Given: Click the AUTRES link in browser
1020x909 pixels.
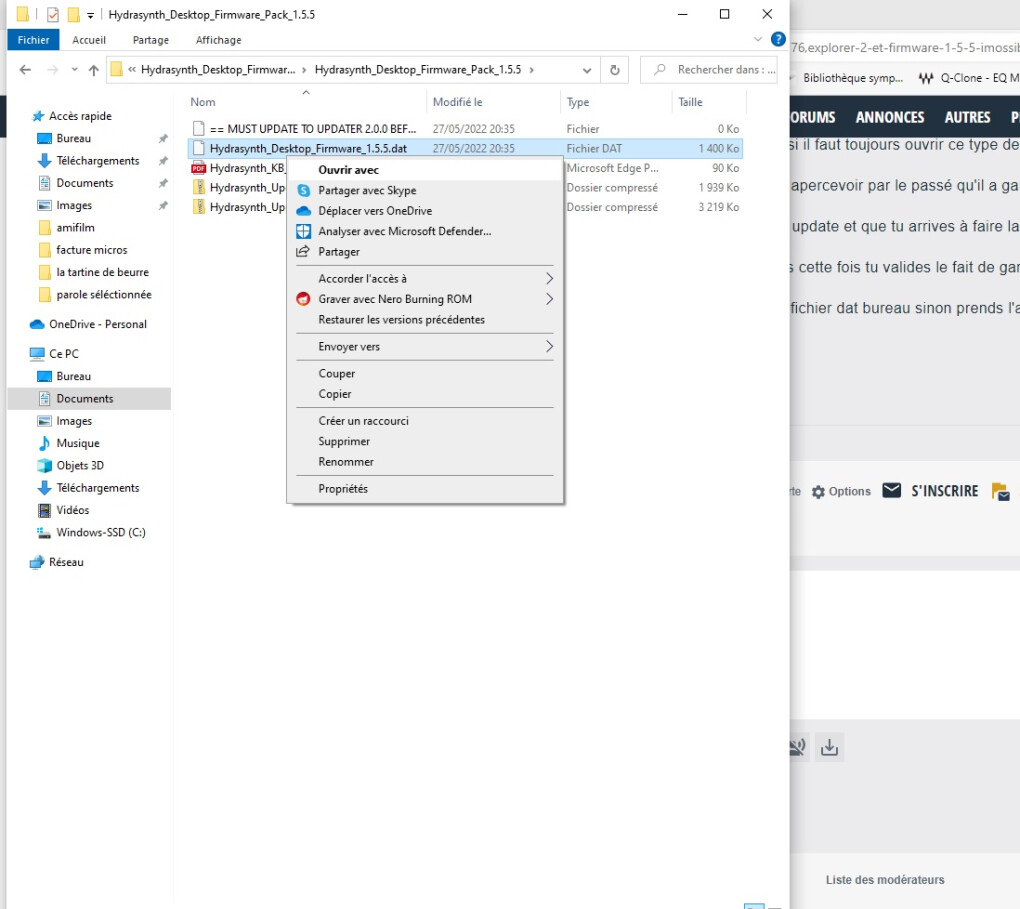Looking at the screenshot, I should [967, 117].
